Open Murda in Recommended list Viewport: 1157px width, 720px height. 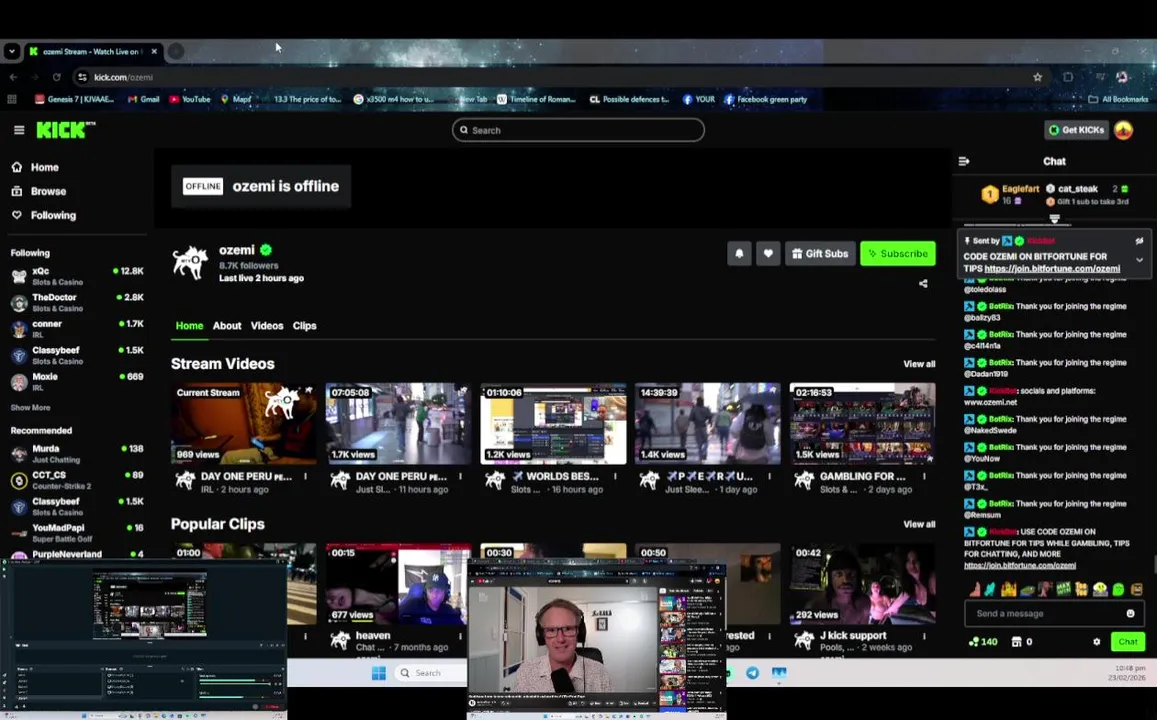pyautogui.click(x=77, y=454)
